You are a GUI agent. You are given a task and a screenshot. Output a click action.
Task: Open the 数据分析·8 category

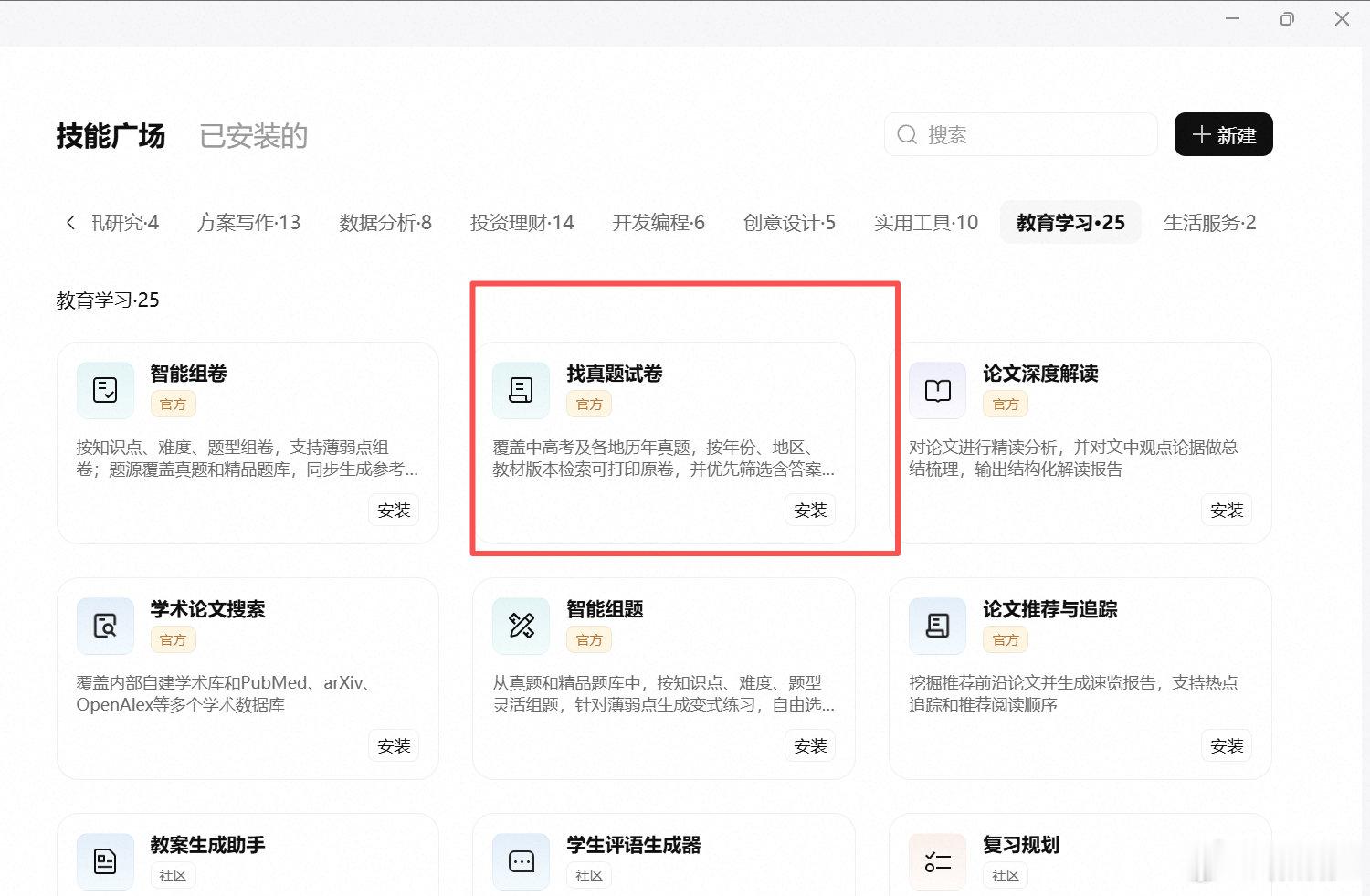385,223
